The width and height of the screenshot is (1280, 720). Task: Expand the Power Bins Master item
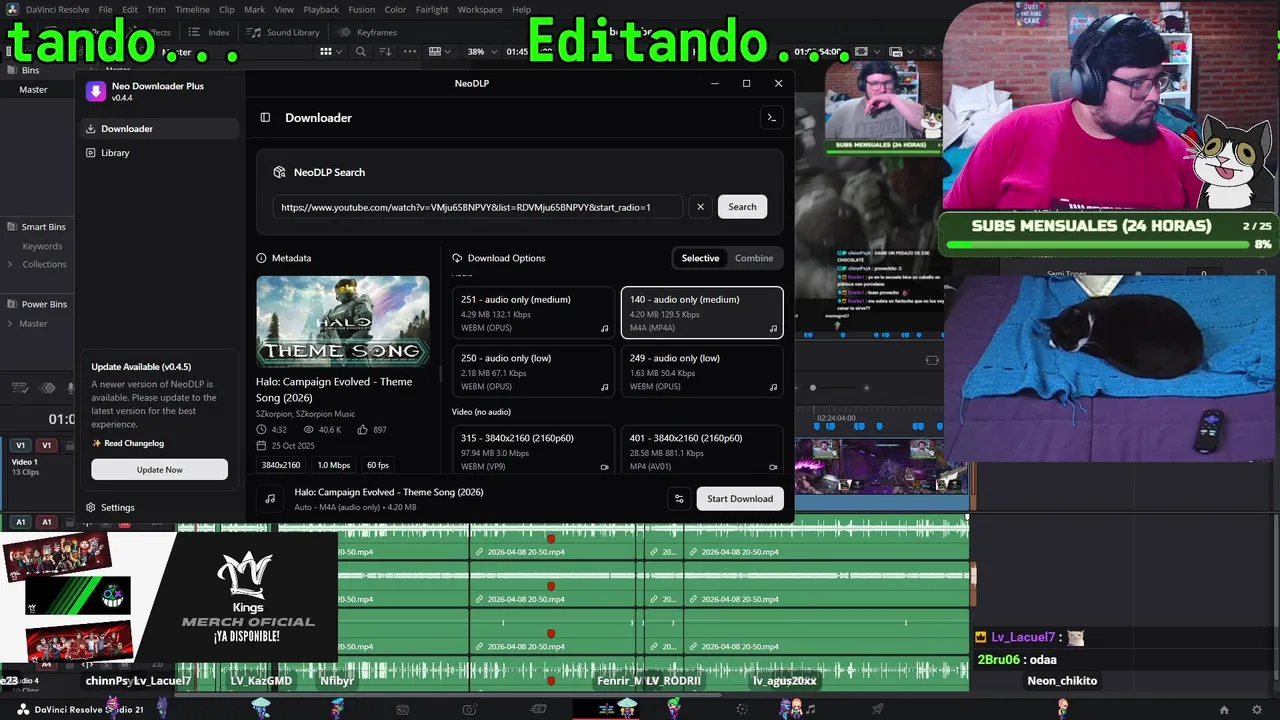(x=10, y=324)
